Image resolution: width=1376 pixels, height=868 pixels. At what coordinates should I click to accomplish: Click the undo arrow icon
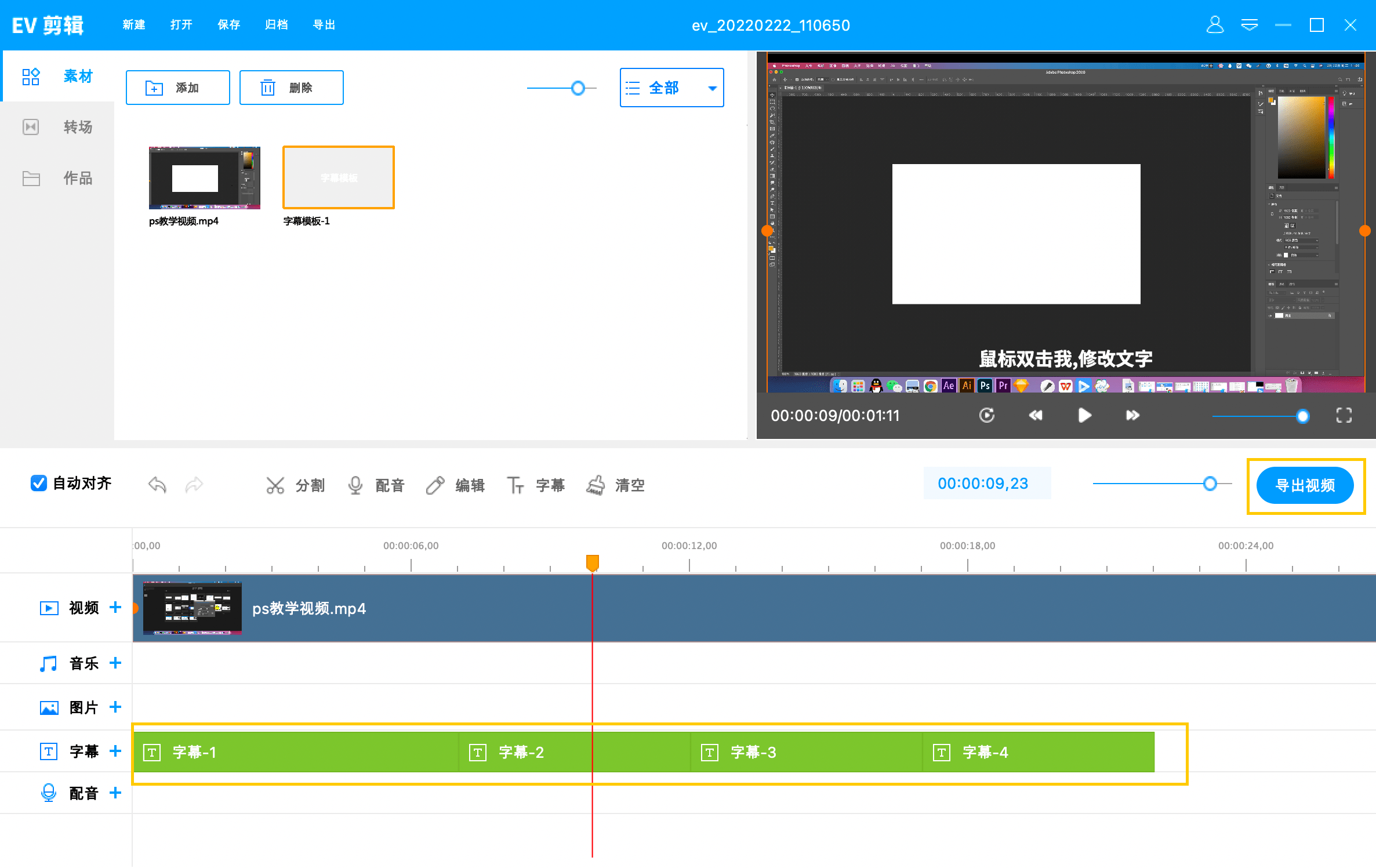pos(157,484)
